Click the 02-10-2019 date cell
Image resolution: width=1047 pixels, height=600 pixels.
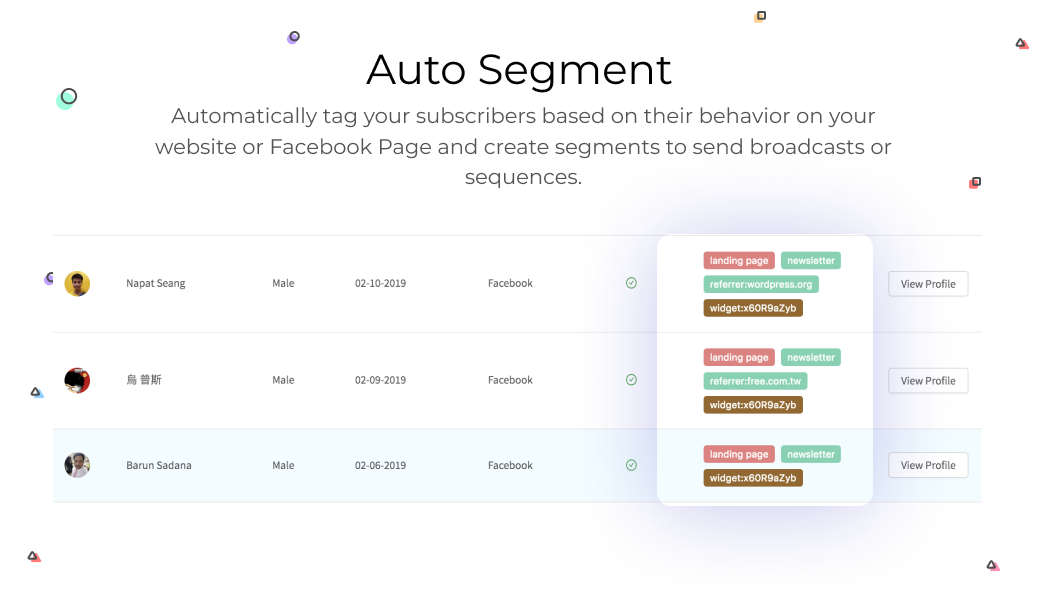(381, 283)
